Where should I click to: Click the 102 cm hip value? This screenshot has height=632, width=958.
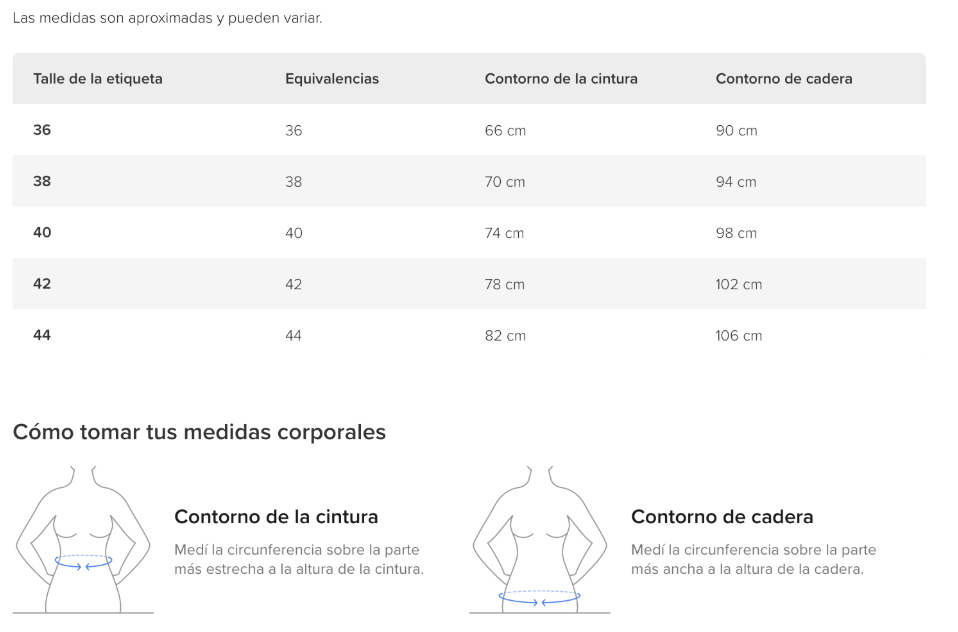click(x=739, y=285)
